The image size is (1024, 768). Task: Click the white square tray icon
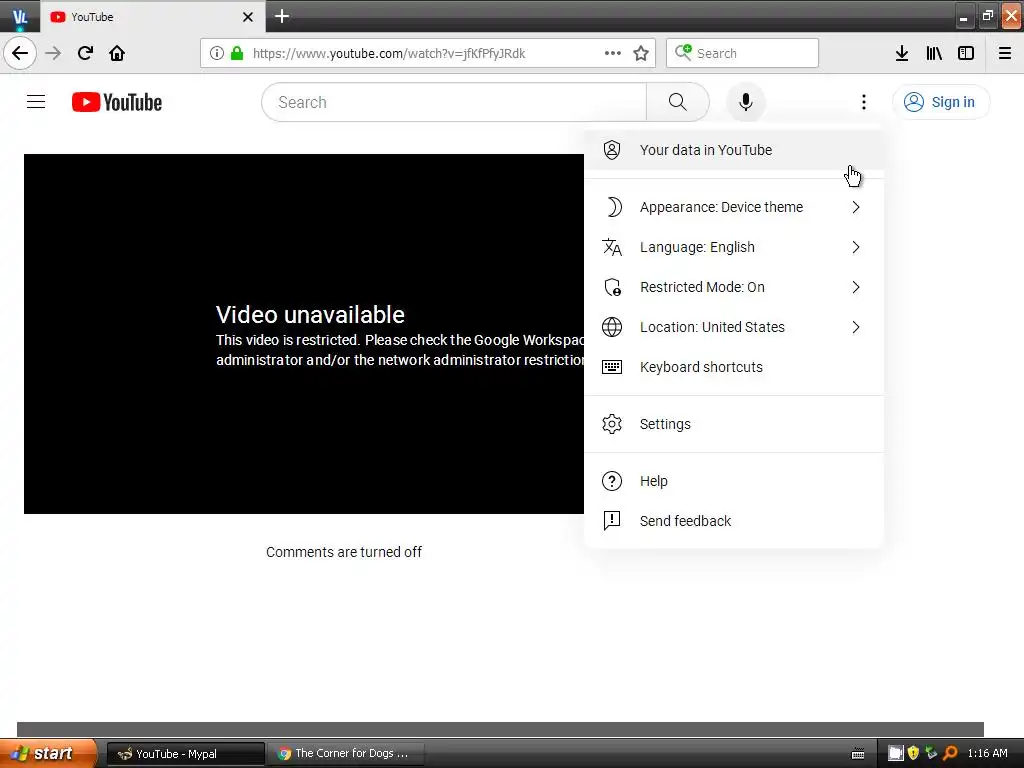click(895, 753)
